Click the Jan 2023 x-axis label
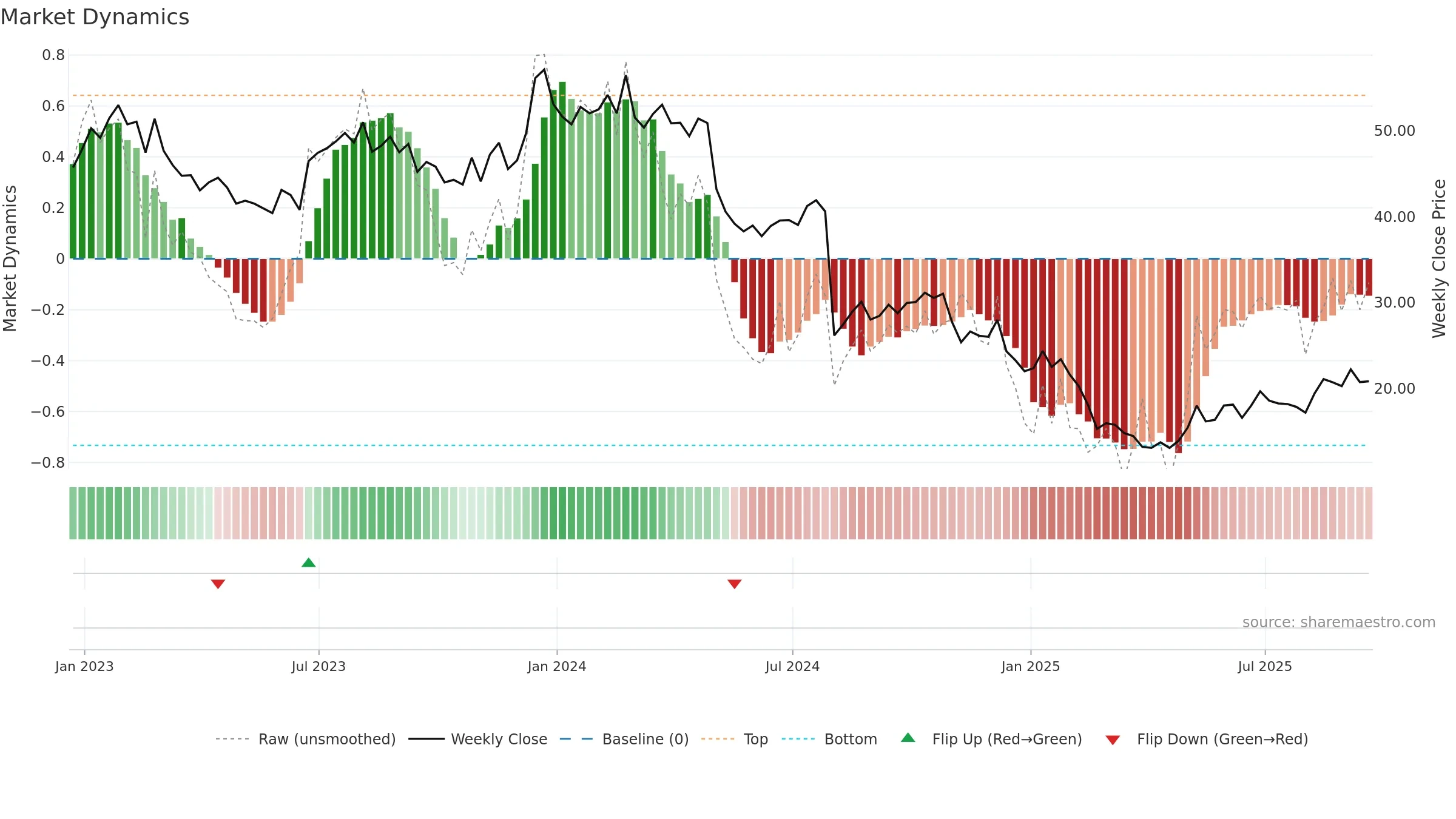 point(84,666)
